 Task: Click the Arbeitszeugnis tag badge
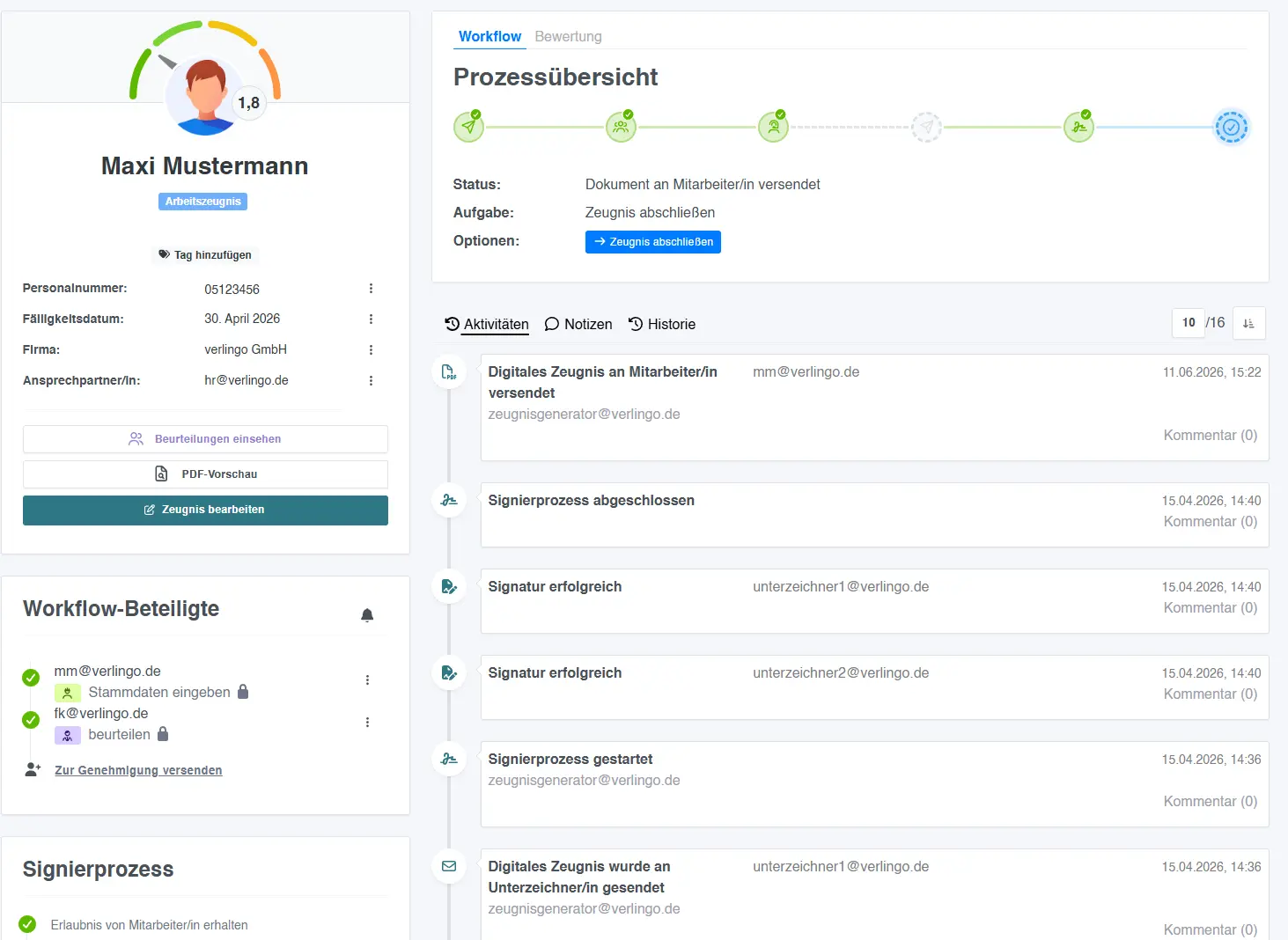[x=202, y=202]
